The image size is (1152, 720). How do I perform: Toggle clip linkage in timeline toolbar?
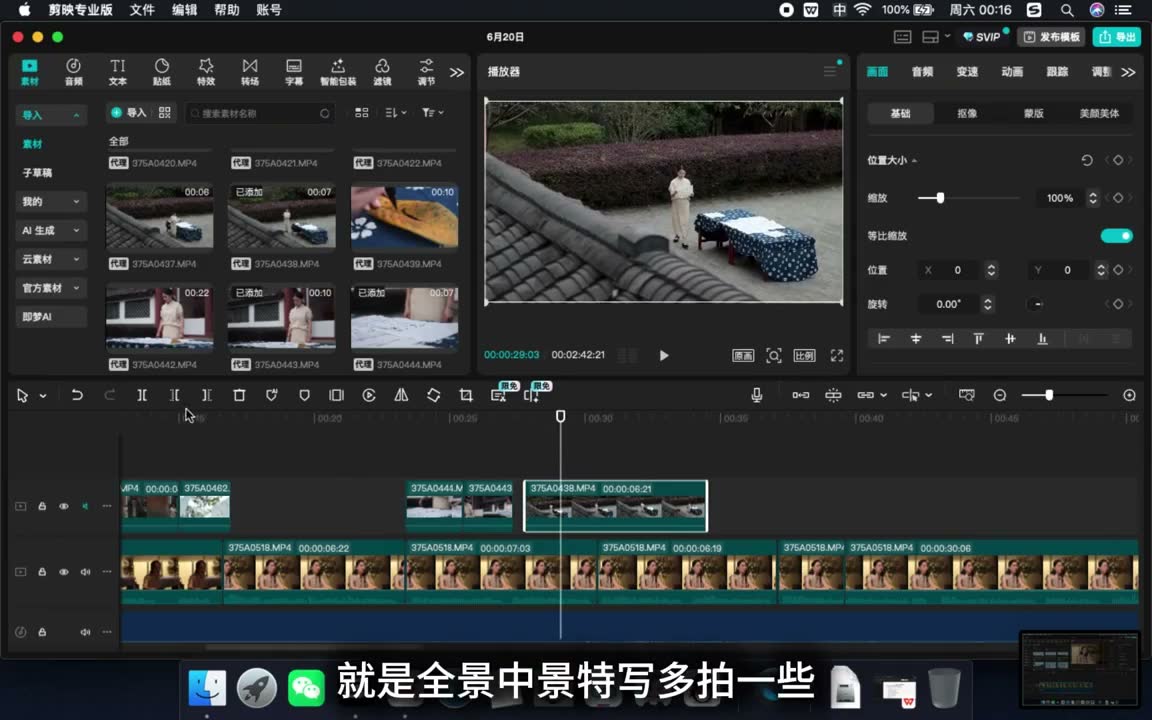pos(865,395)
